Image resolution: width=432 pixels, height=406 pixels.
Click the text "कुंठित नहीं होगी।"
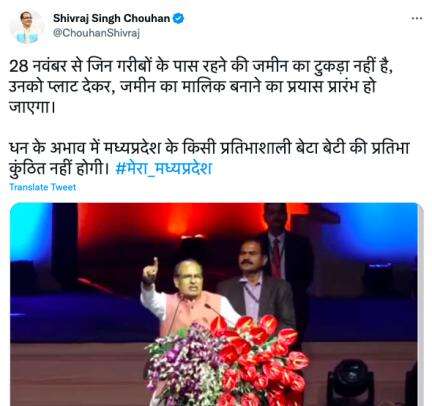(x=59, y=168)
